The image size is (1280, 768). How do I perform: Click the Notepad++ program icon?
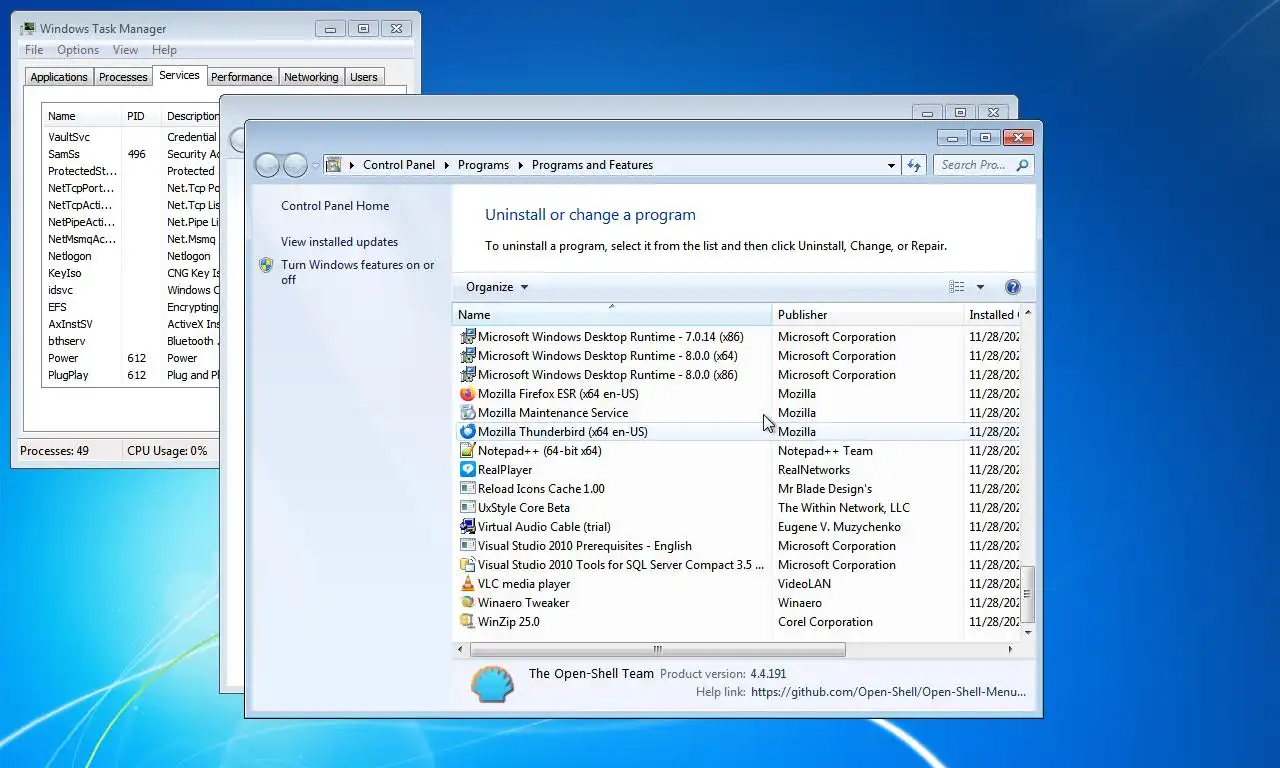click(x=467, y=451)
